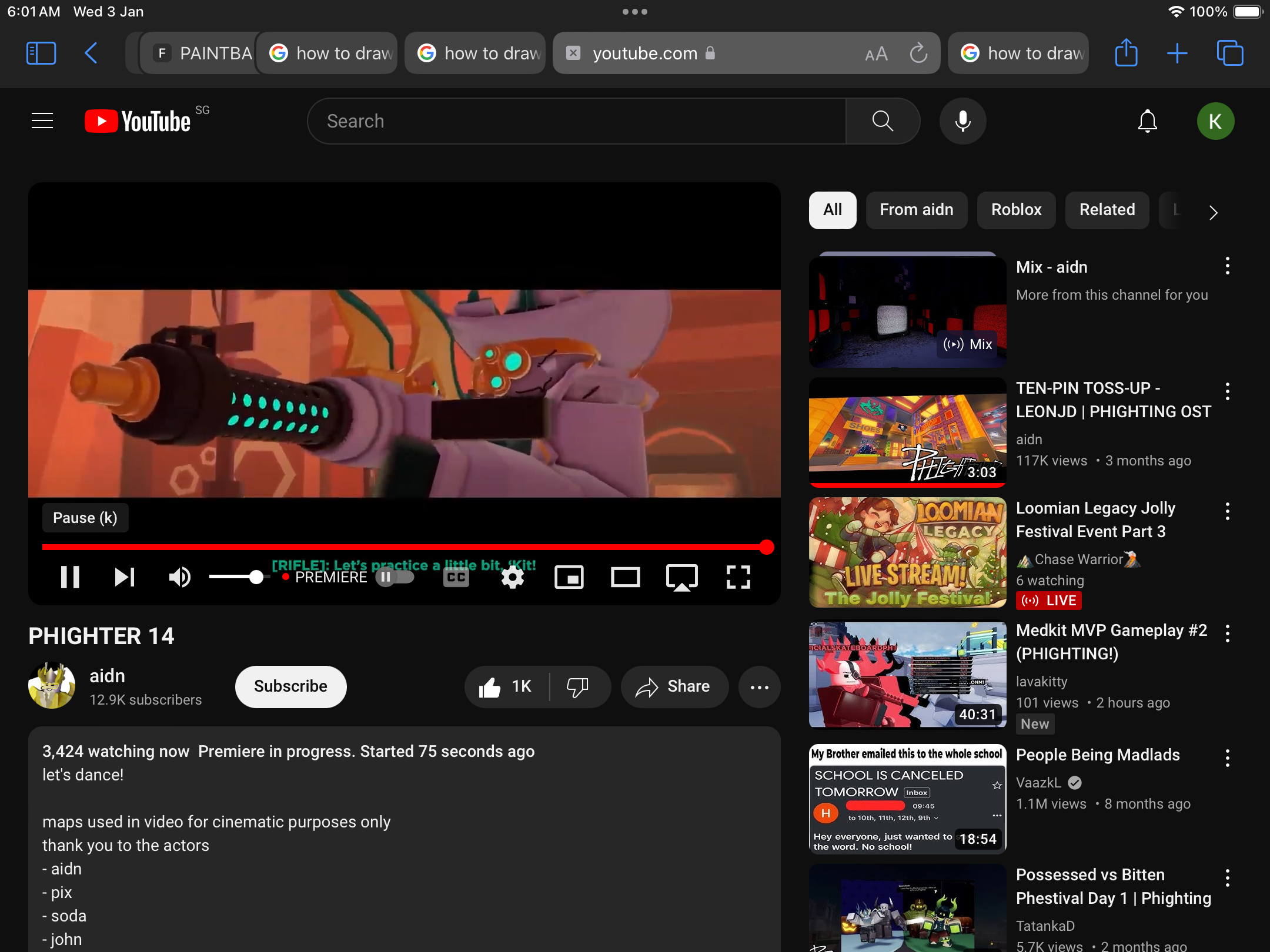Image resolution: width=1270 pixels, height=952 pixels.
Task: Enter fullscreen mode
Action: [x=738, y=577]
